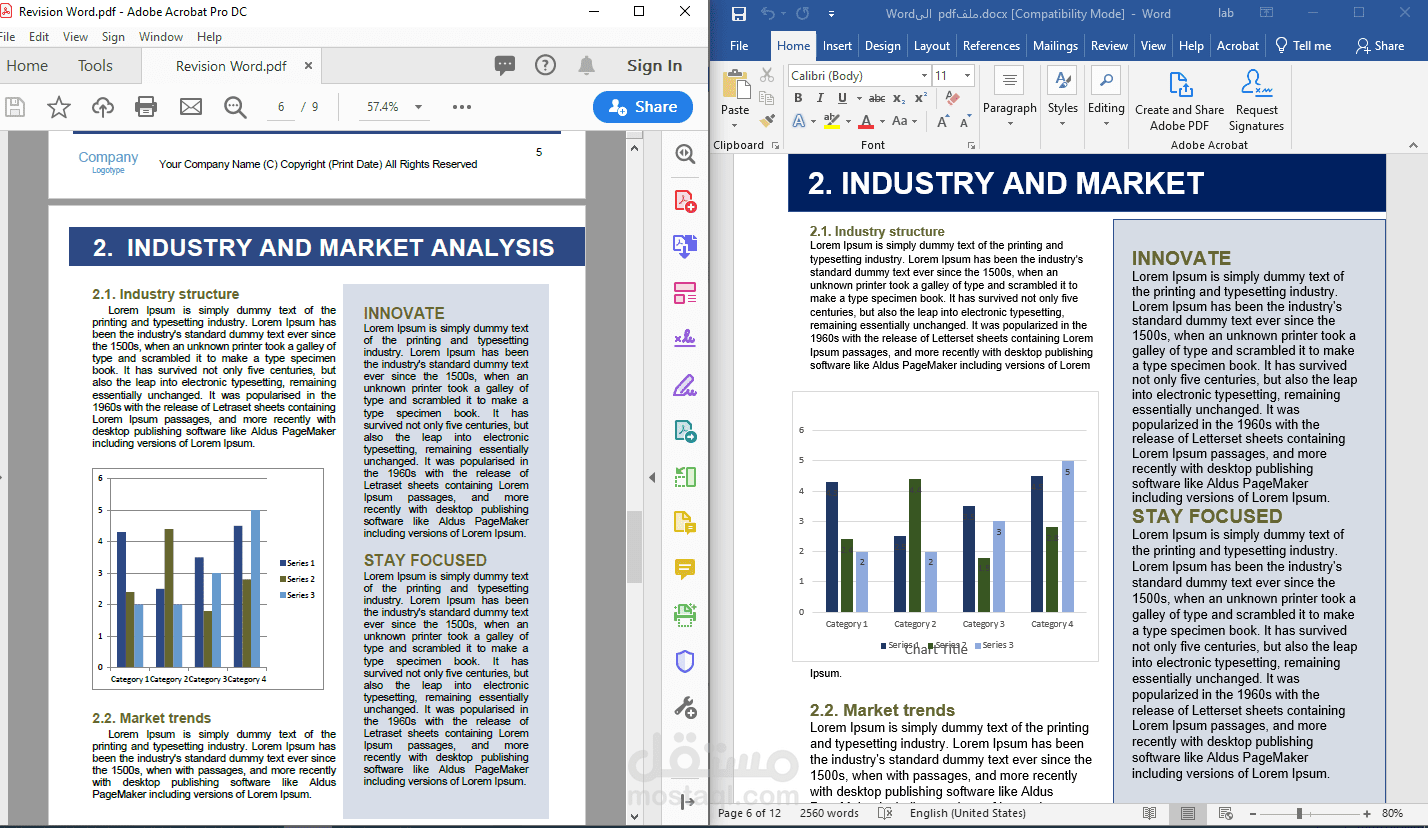Screen dimensions: 1428x828
Task: Open the Acrobat help question mark icon
Action: coord(545,66)
